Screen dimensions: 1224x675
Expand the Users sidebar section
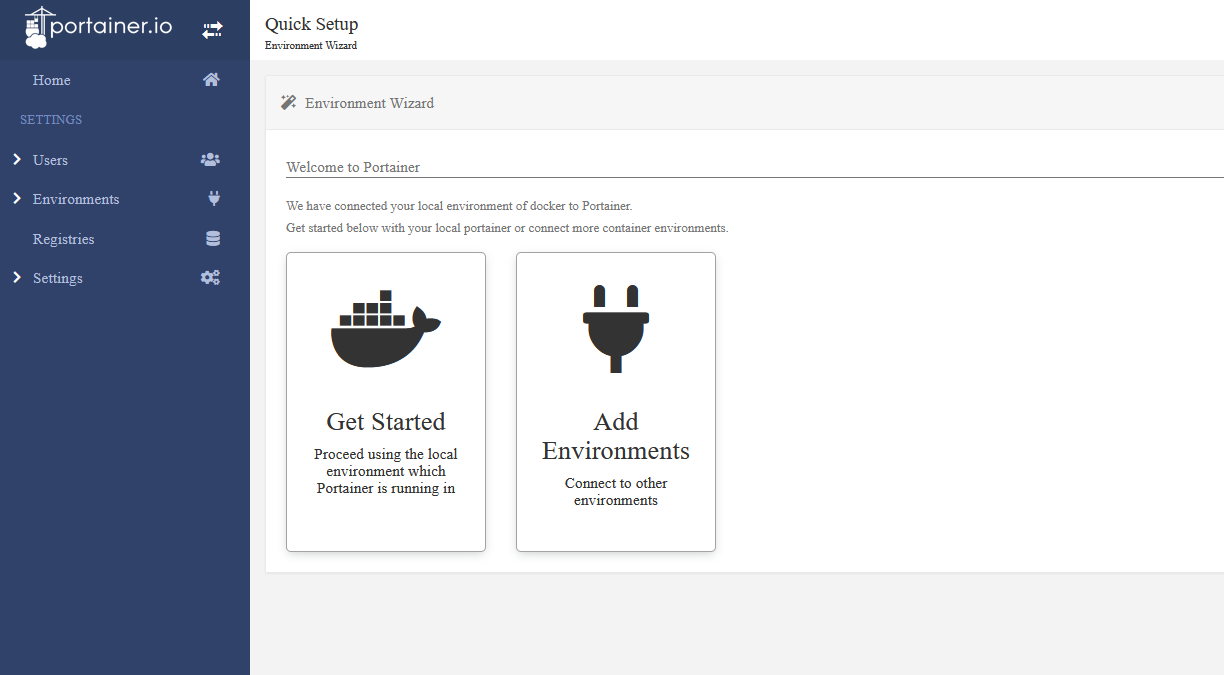pos(17,159)
